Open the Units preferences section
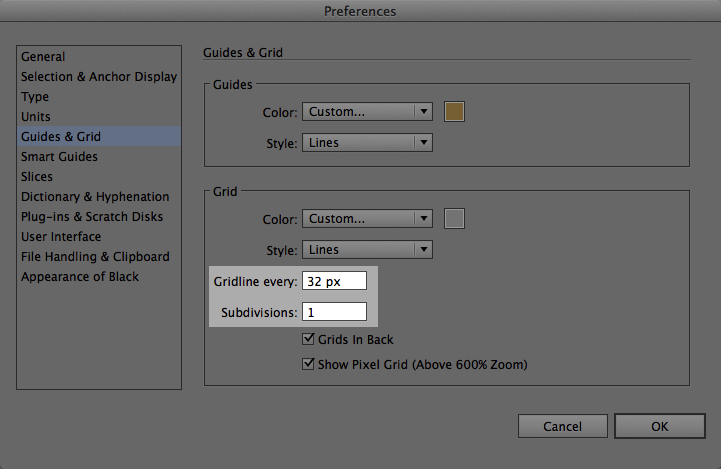This screenshot has width=721, height=469. click(x=99, y=117)
